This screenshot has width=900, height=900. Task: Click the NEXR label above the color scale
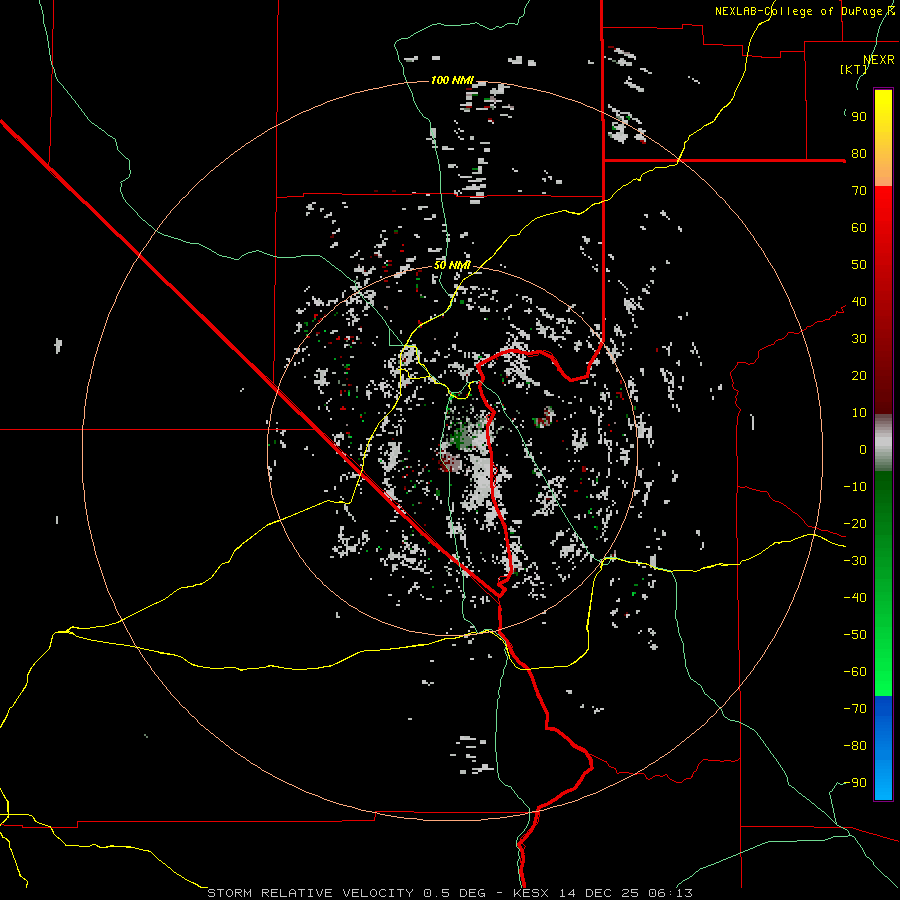tap(878, 60)
